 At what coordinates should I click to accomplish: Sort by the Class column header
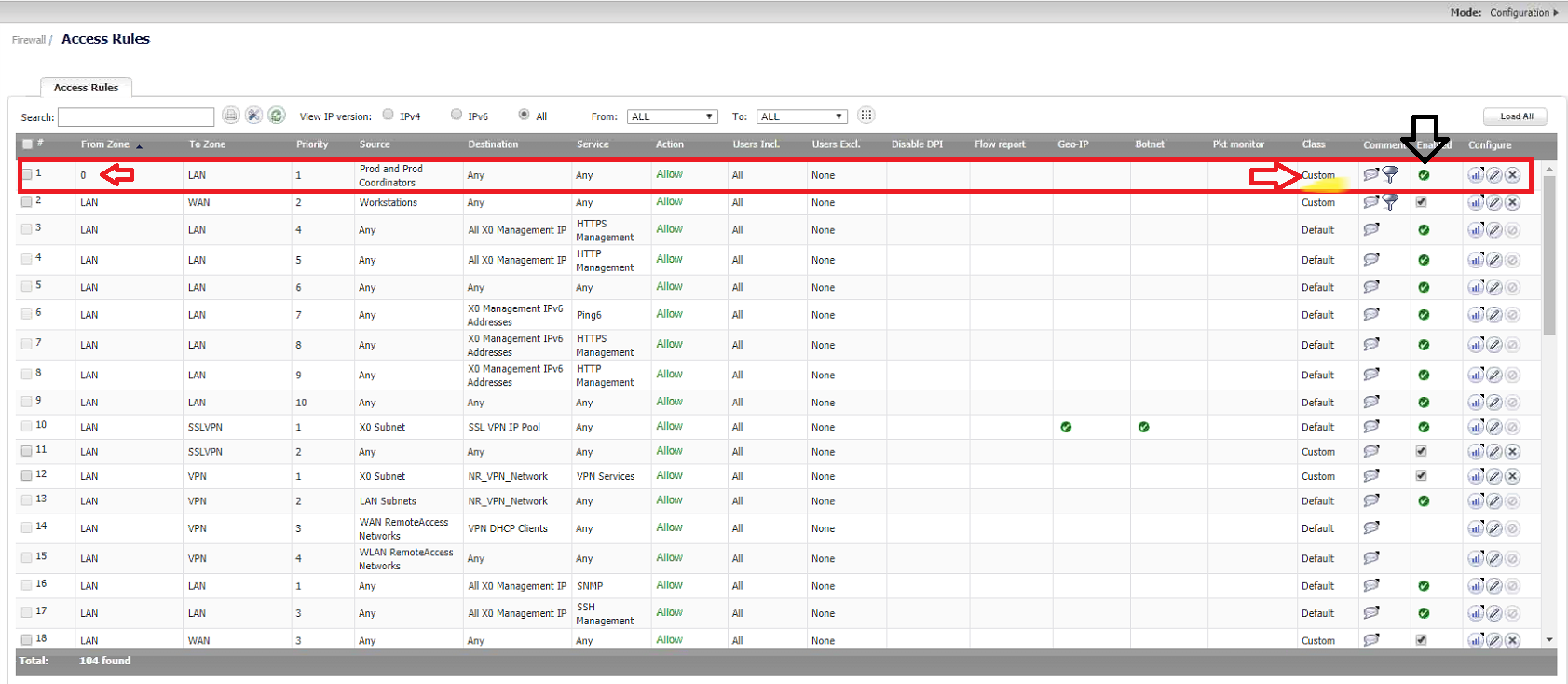tap(1314, 144)
